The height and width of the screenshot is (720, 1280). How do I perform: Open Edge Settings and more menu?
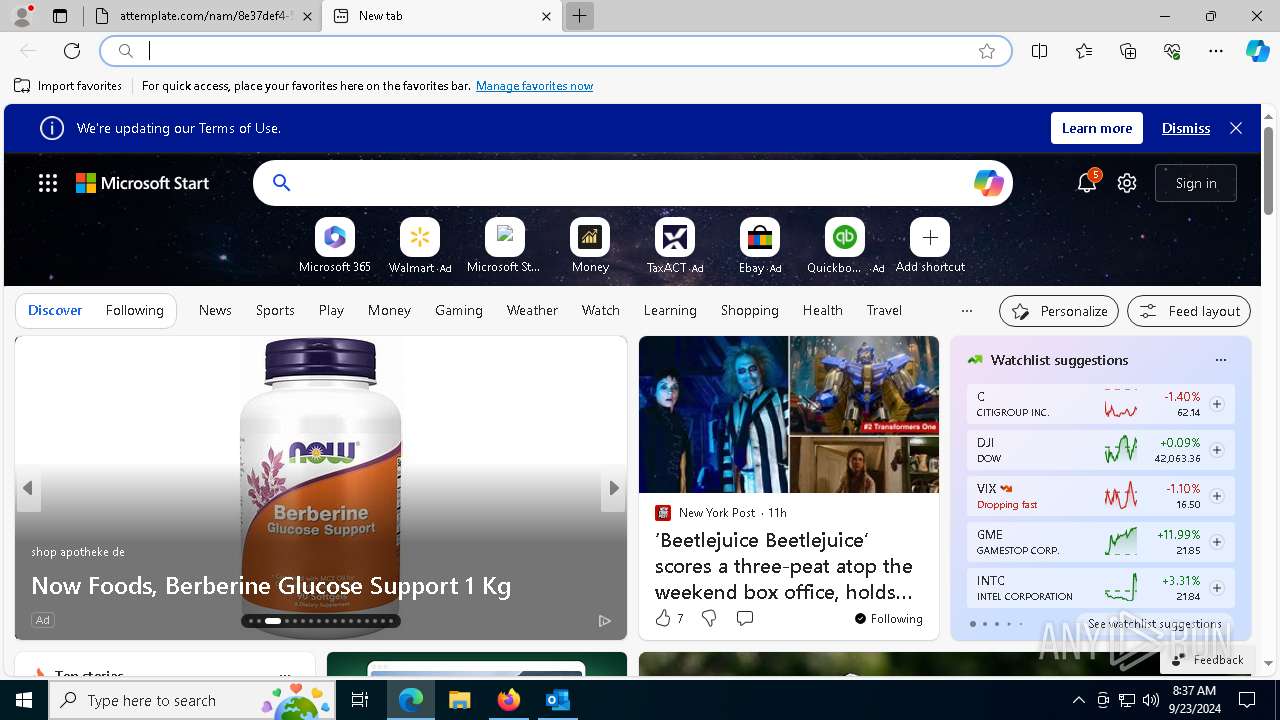[1216, 51]
